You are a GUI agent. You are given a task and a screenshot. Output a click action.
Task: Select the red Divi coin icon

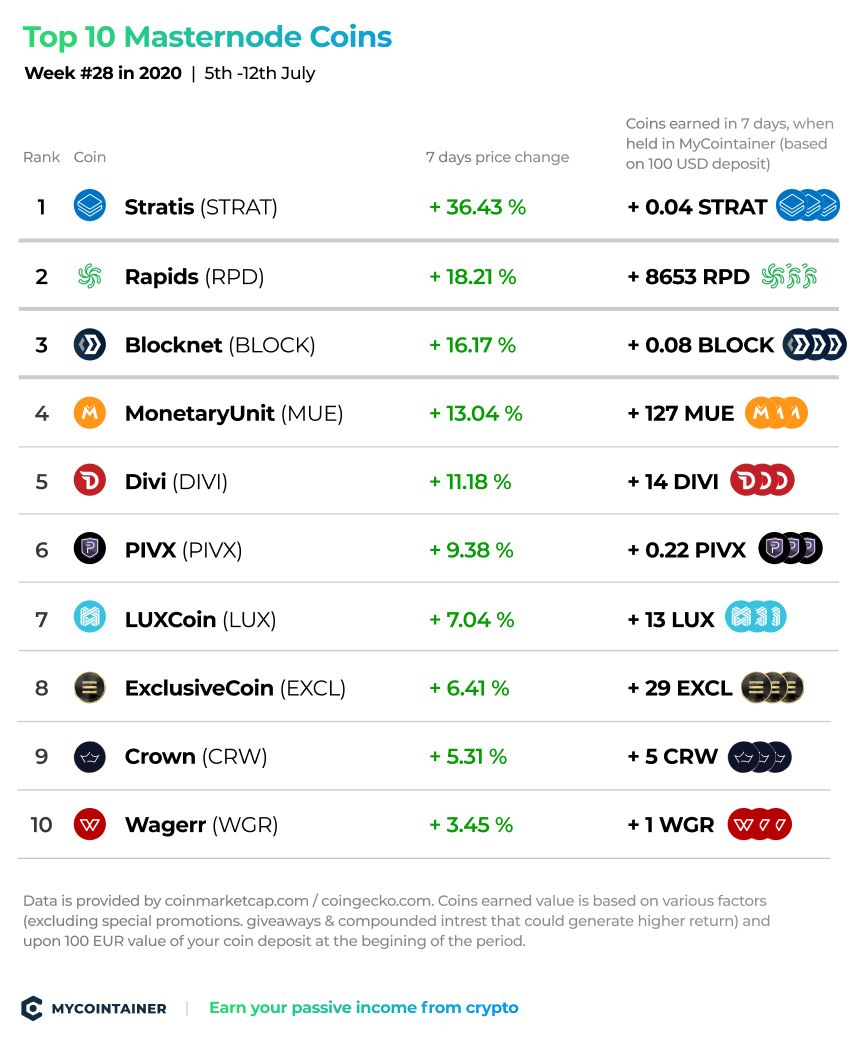[90, 481]
